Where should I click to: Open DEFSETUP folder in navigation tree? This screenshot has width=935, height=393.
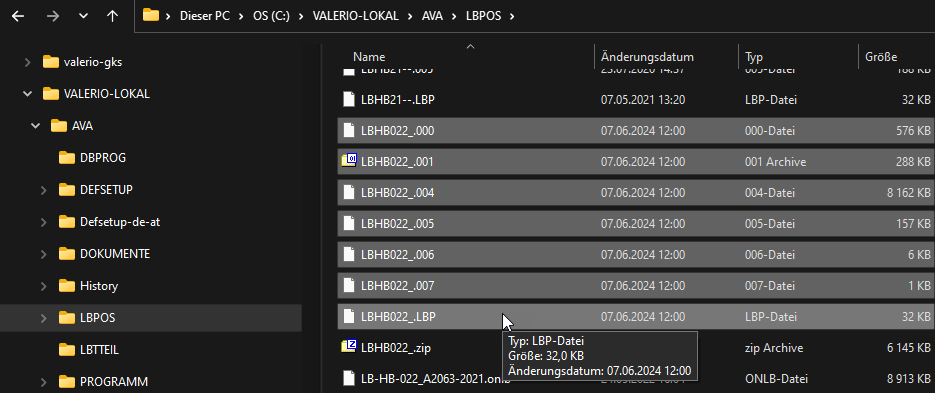pos(106,190)
